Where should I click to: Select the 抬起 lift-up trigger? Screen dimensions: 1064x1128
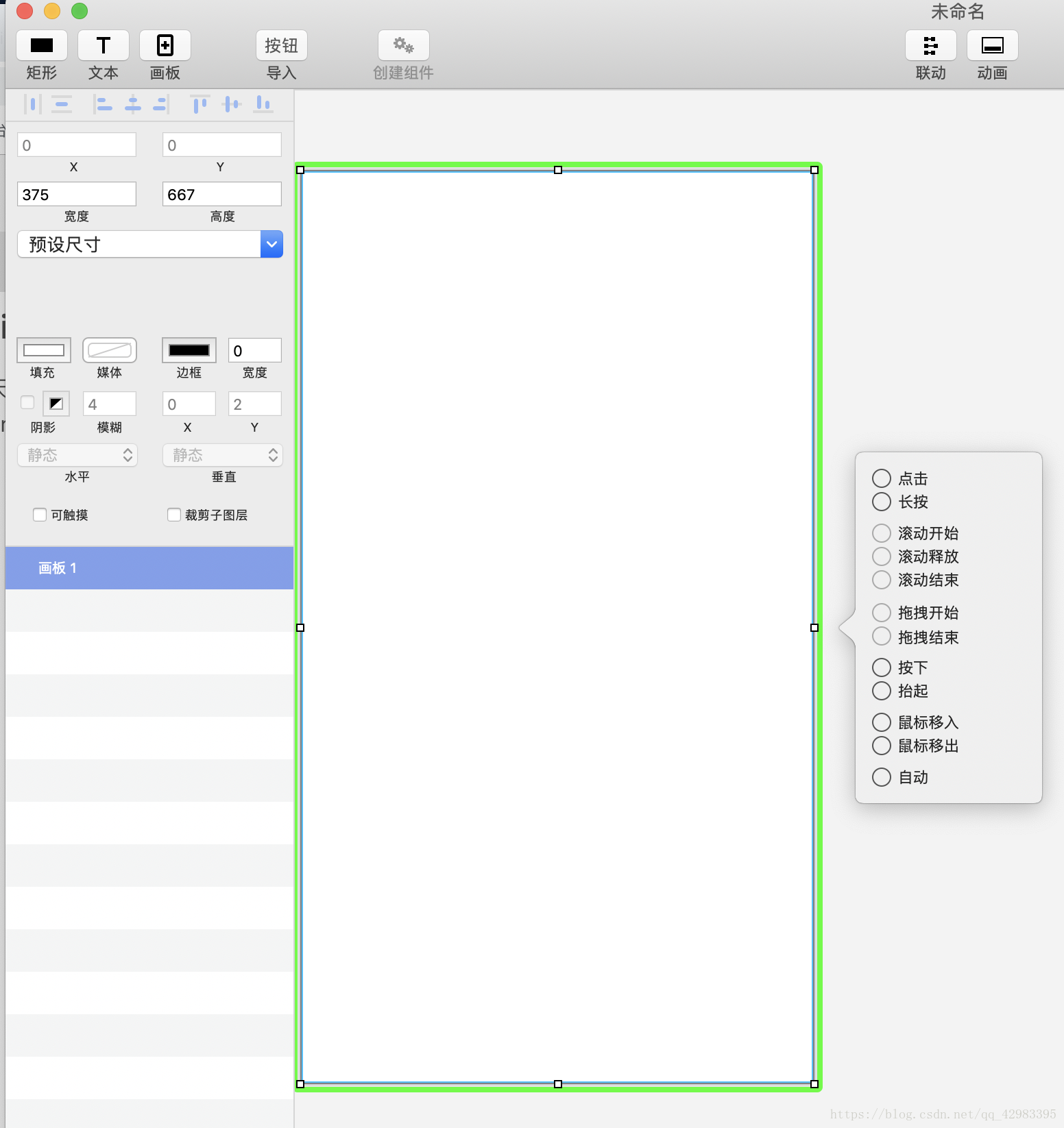(x=882, y=691)
